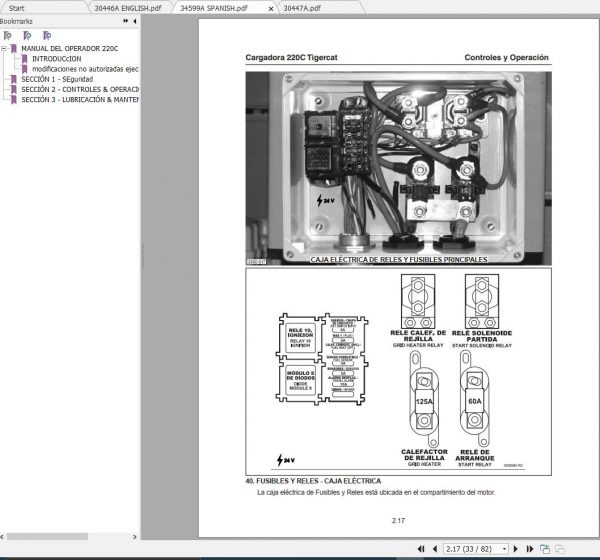Click the RELE 10, IGNICION box in diagram
Image resolution: width=600 pixels, height=560 pixels.
[x=300, y=338]
